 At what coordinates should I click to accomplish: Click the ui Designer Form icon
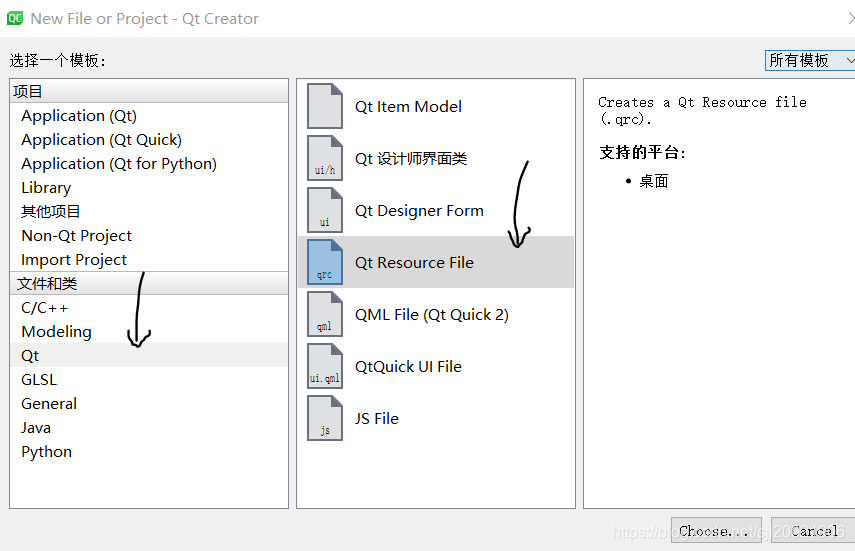pyautogui.click(x=325, y=210)
